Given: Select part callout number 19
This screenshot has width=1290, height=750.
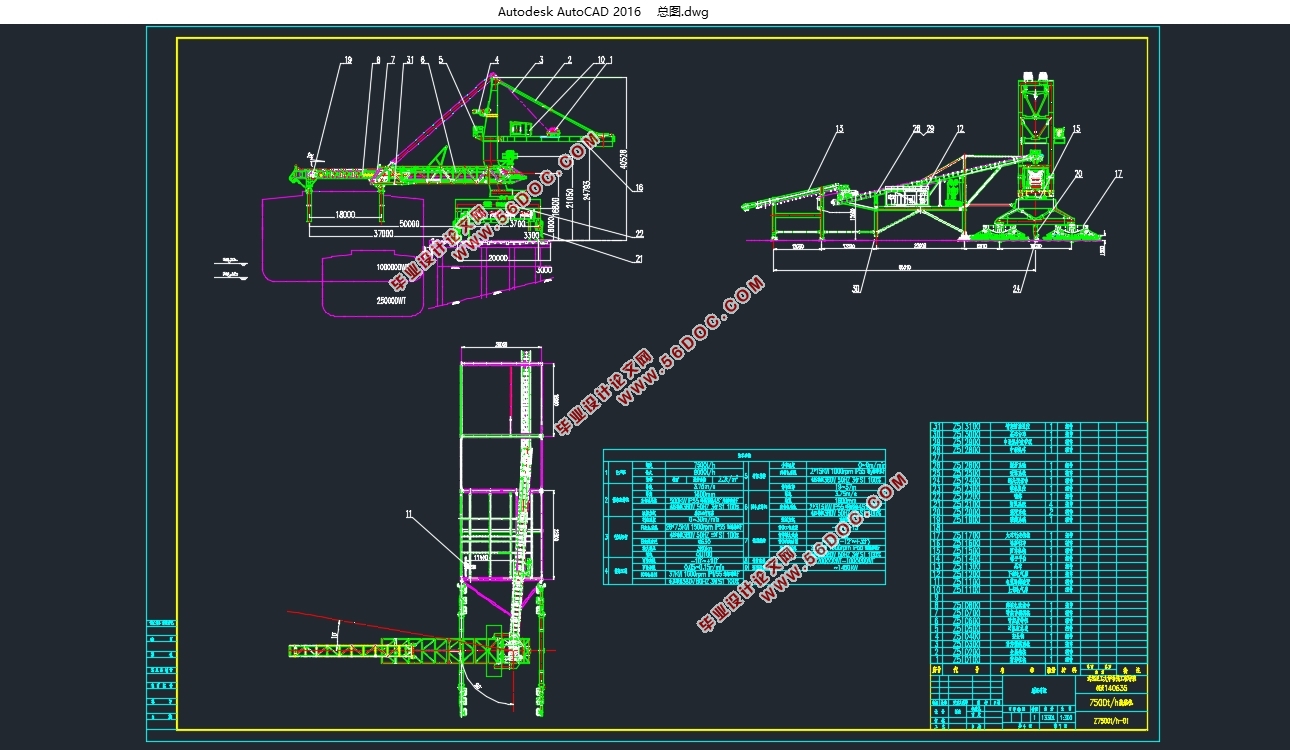Looking at the screenshot, I should [x=347, y=61].
